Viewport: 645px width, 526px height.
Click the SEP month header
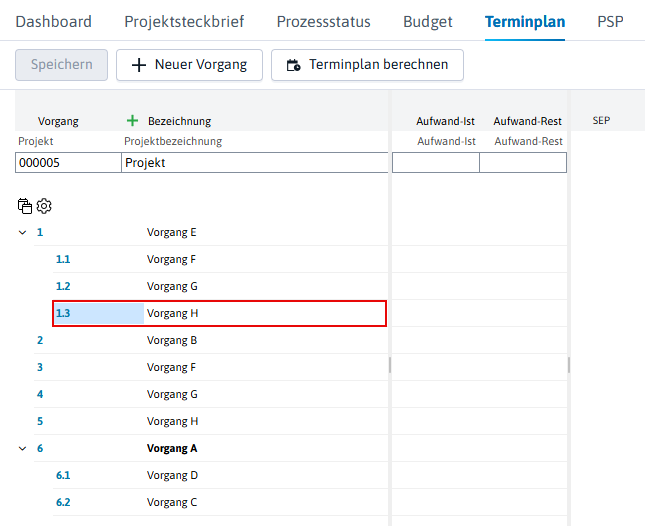[x=601, y=120]
